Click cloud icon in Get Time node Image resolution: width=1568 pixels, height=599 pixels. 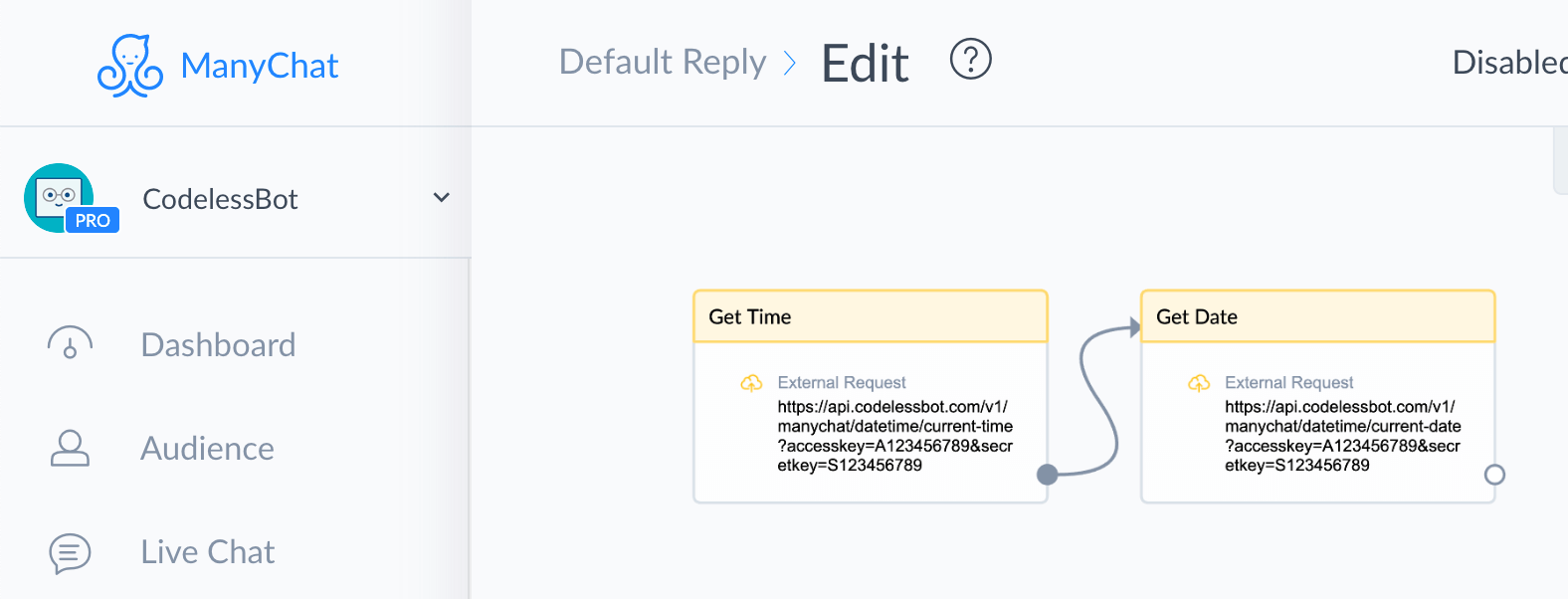(x=751, y=383)
